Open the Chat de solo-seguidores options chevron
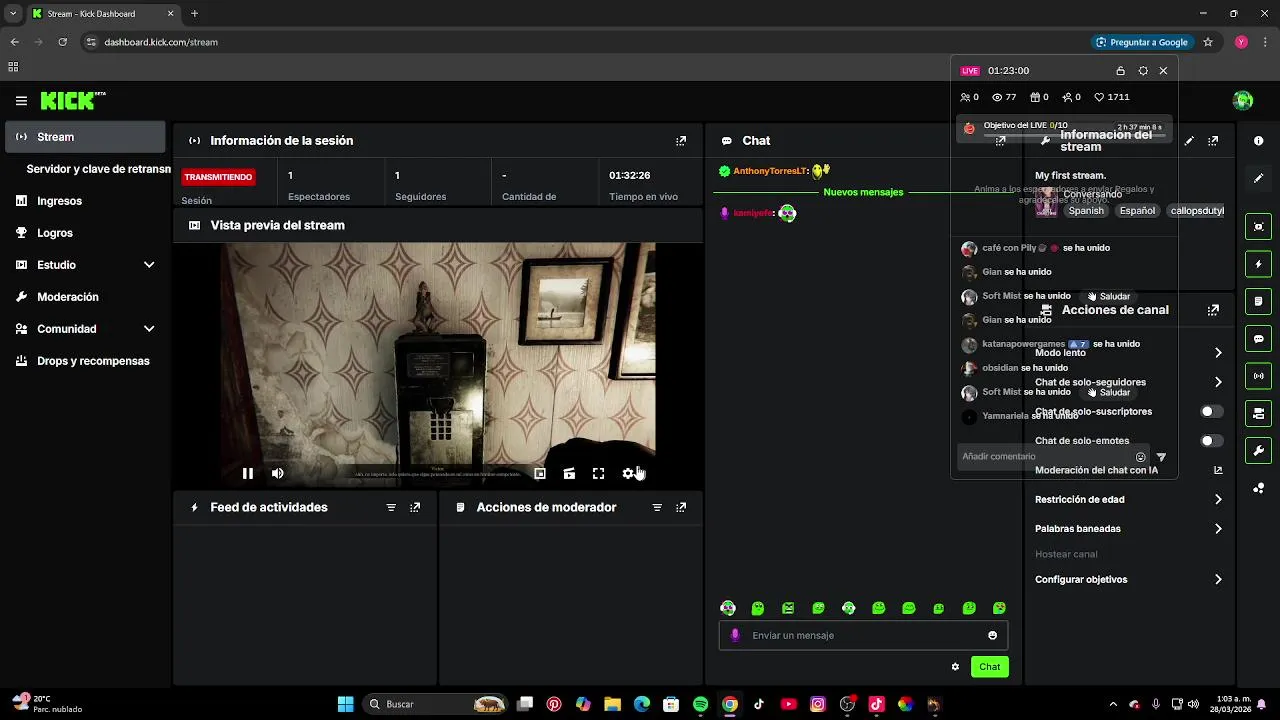This screenshot has width=1280, height=720. coord(1218,382)
